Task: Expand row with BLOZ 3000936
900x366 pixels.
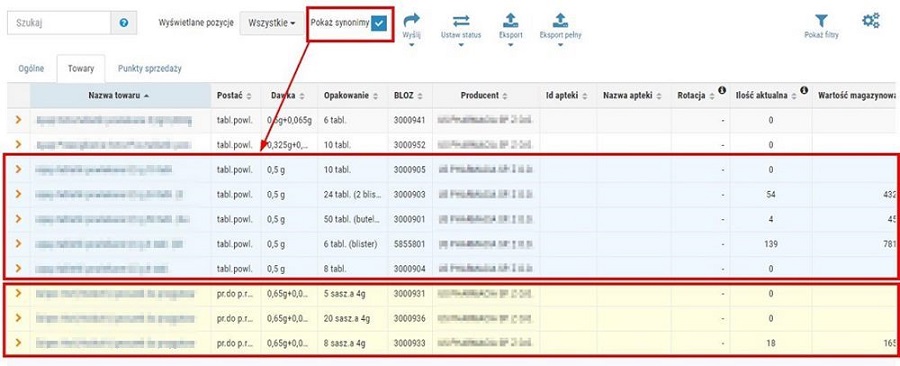Action: click(x=18, y=318)
